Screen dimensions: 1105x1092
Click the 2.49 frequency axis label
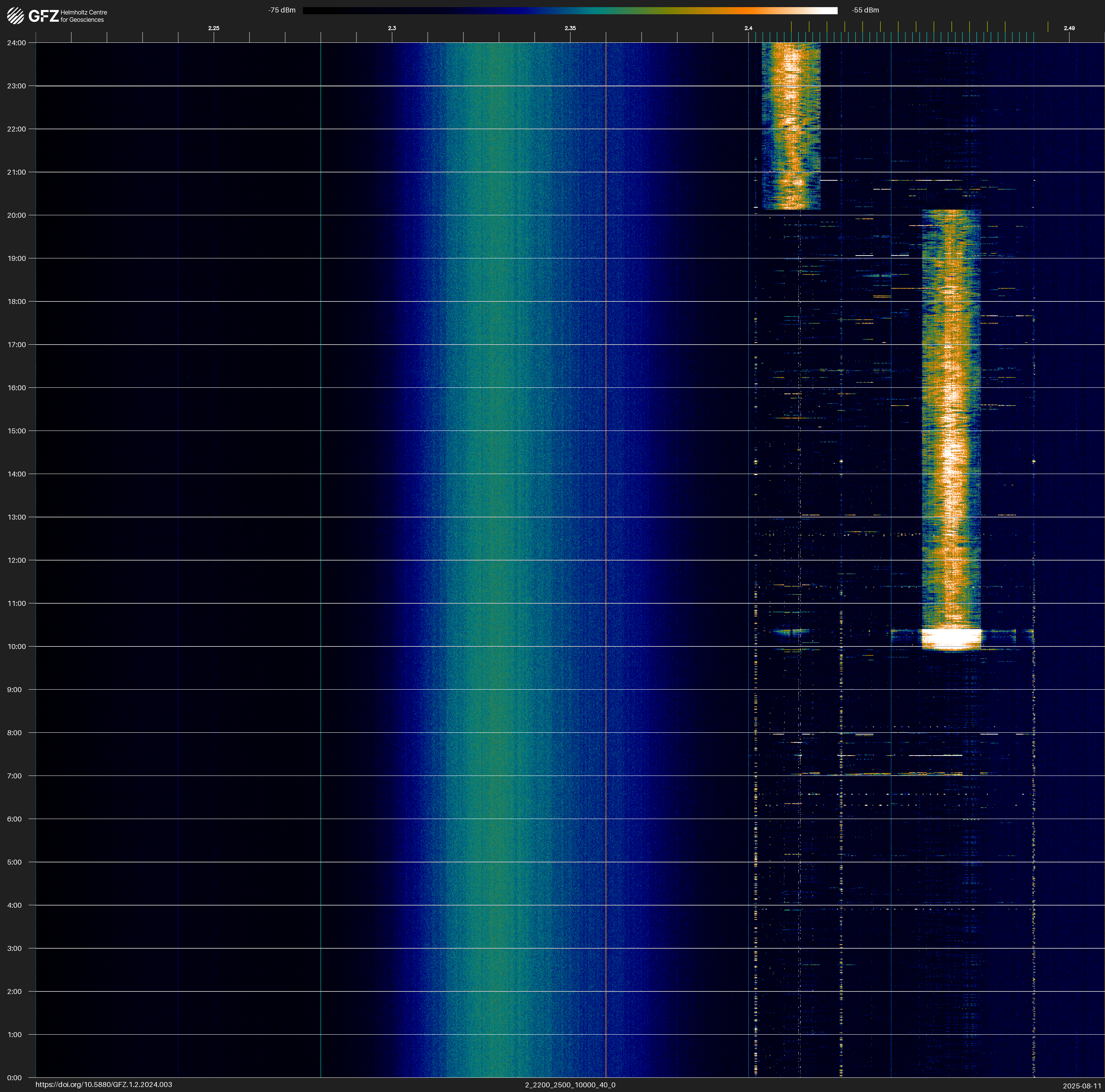(1068, 28)
